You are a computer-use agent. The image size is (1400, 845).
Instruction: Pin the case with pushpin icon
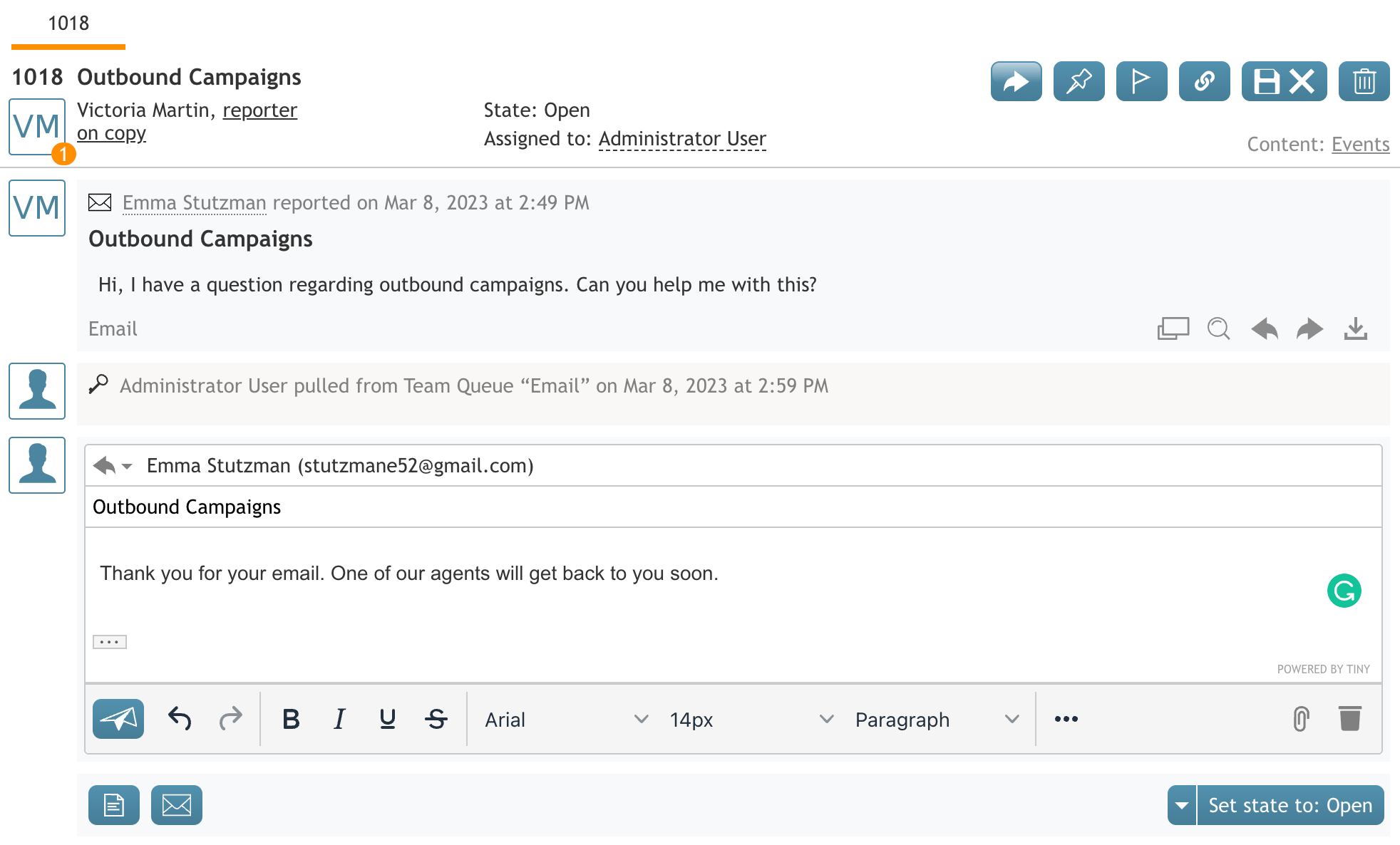tap(1079, 81)
